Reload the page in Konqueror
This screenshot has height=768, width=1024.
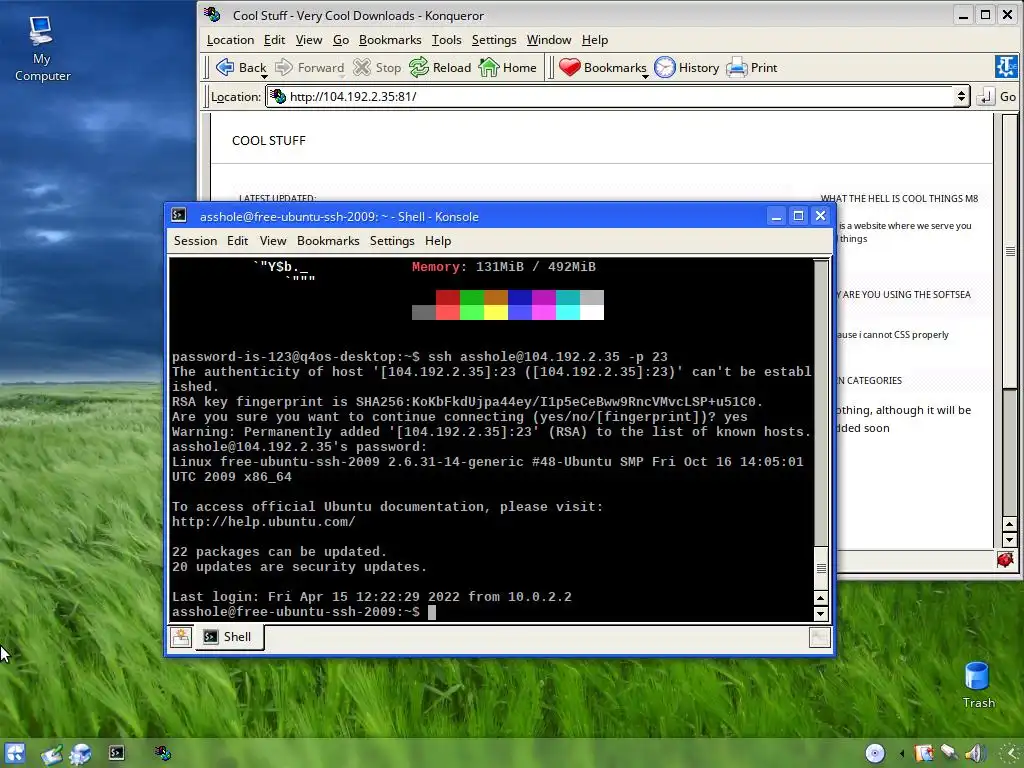(419, 67)
